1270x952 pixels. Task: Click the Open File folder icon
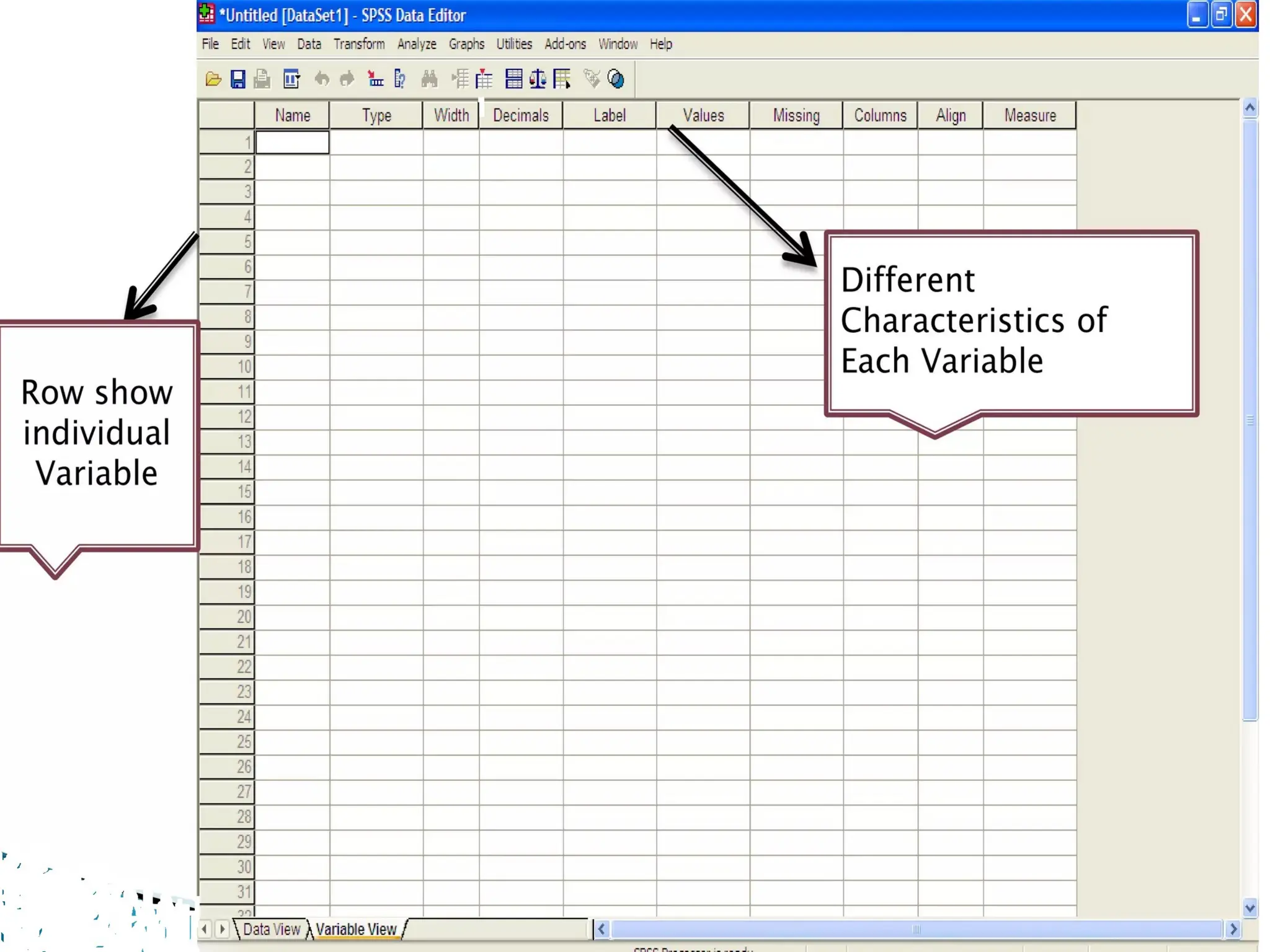213,79
